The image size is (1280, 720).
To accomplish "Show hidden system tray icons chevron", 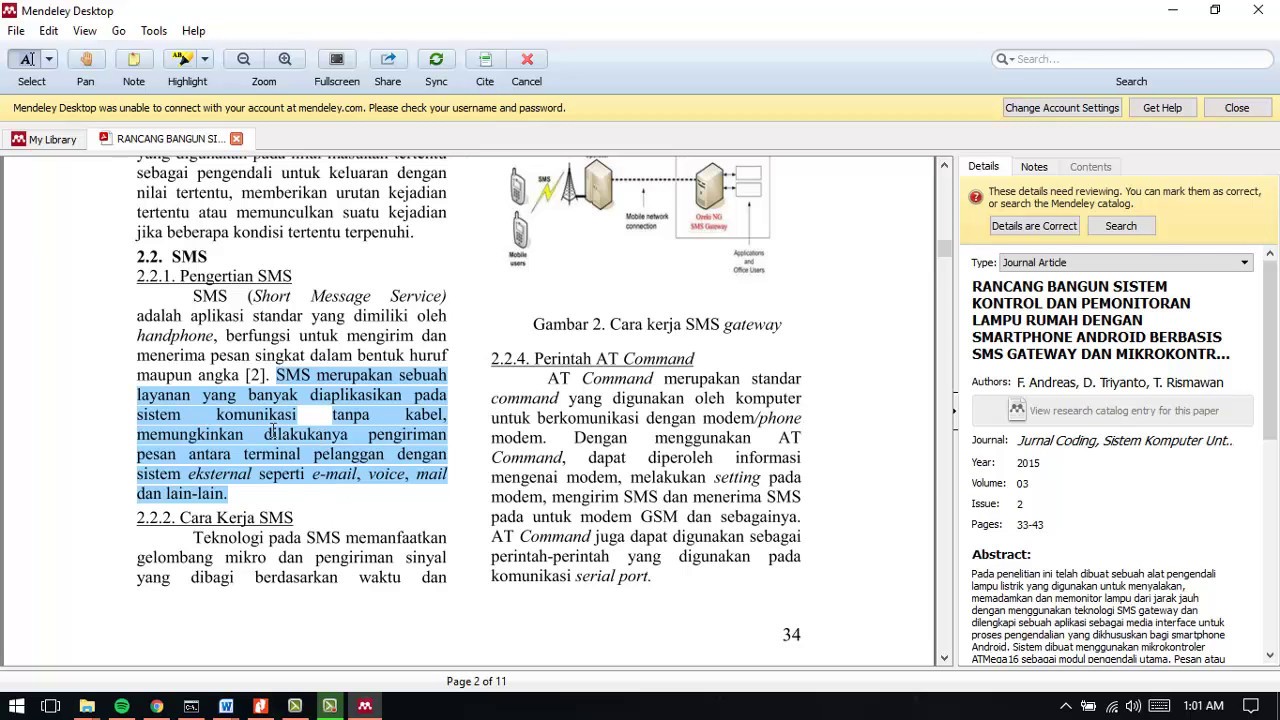I will pos(1066,706).
